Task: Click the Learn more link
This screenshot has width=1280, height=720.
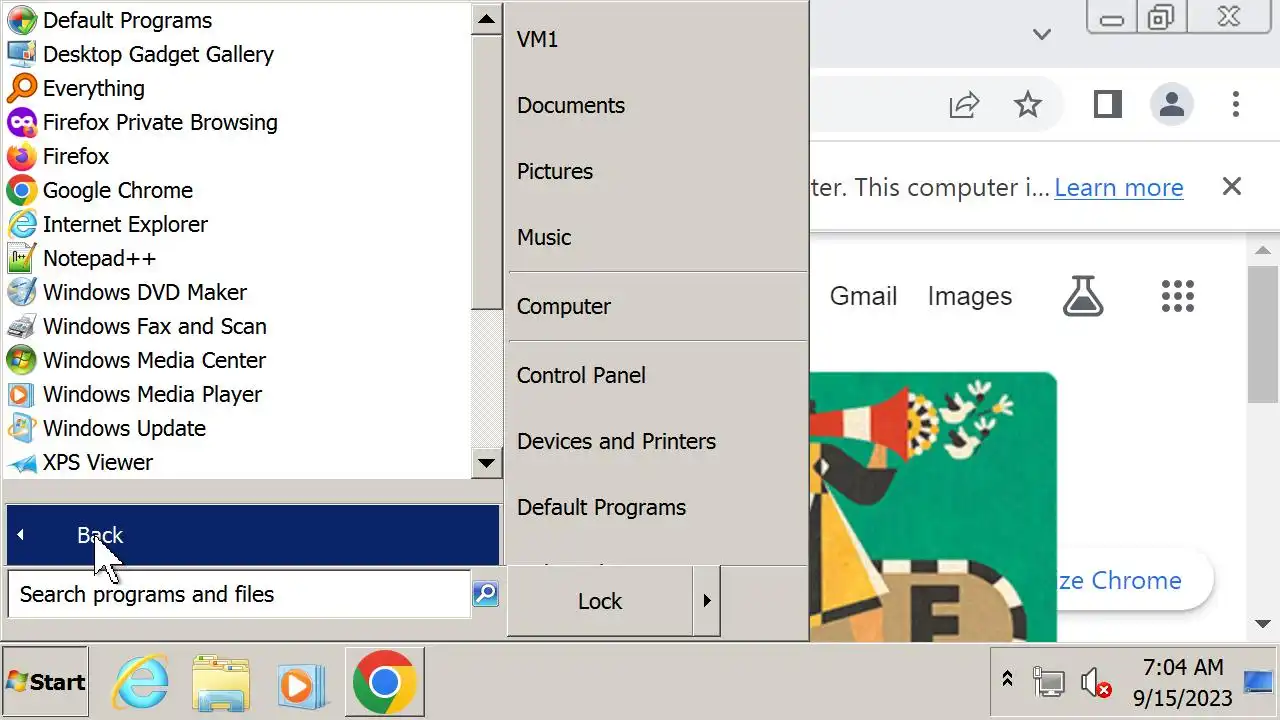Action: pyautogui.click(x=1118, y=187)
